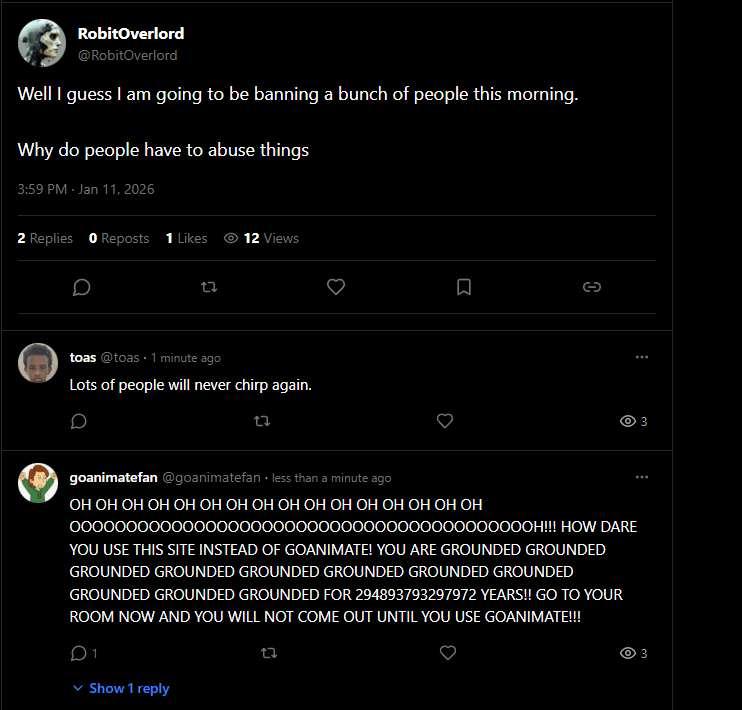
Task: Open the @goanimatefan handle link
Action: [x=211, y=478]
